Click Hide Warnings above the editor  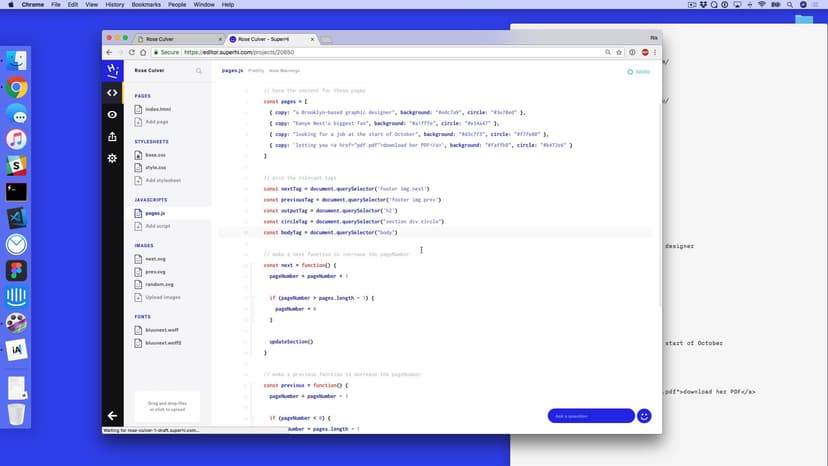tap(285, 71)
